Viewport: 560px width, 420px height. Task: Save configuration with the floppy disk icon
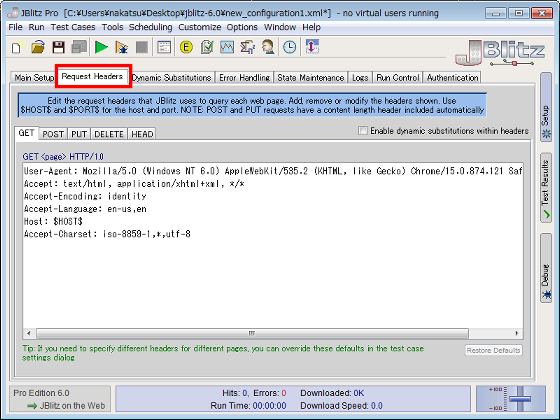pos(59,47)
